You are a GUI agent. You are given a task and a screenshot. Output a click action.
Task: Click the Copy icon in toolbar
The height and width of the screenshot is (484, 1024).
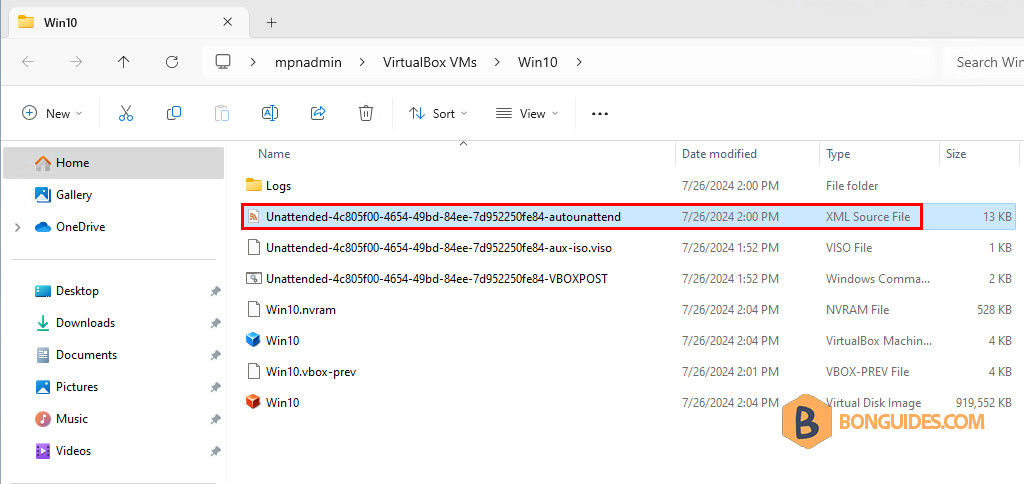174,113
